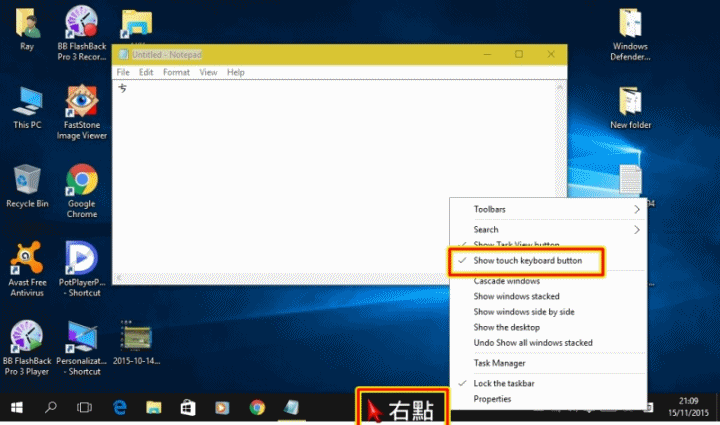The image size is (720, 425).
Task: Maximize the Notepad window
Action: point(519,54)
